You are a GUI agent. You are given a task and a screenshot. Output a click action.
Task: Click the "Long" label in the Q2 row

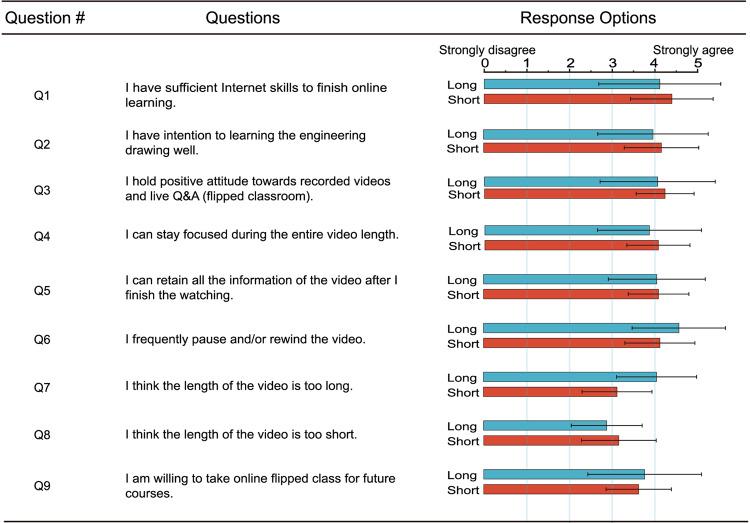point(462,134)
